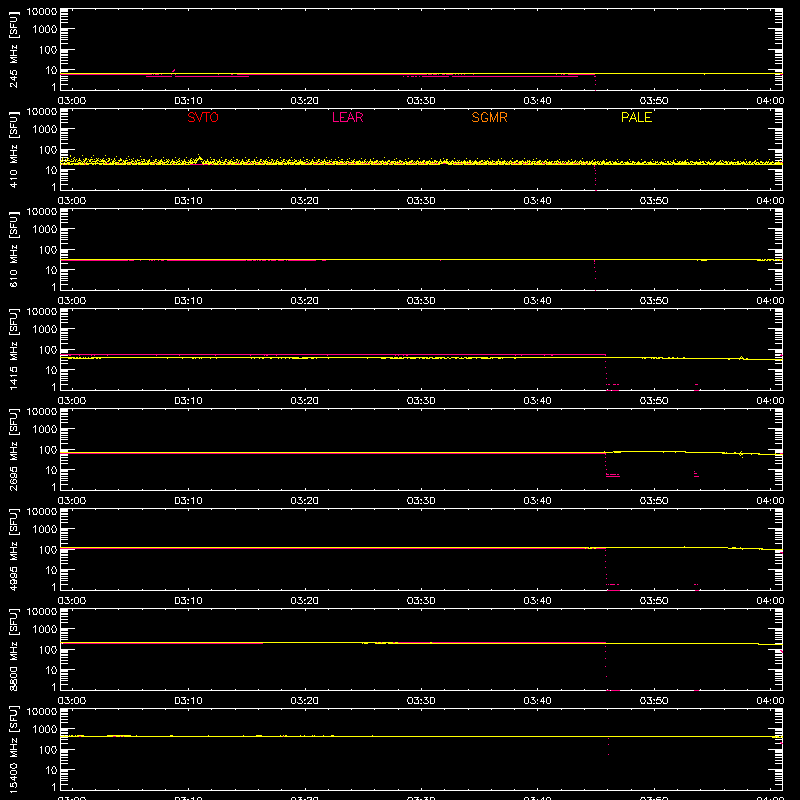Select the 100 y-axis value on 410 MHz plot

pyautogui.click(x=48, y=150)
